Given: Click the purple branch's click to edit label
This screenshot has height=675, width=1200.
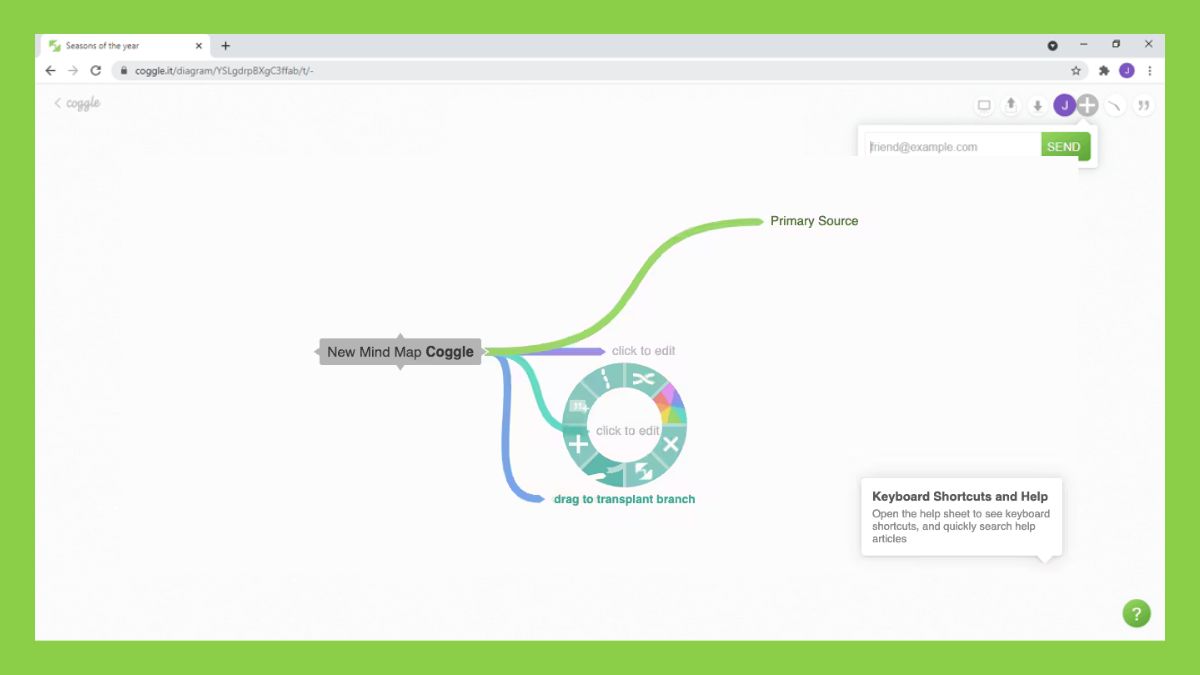Looking at the screenshot, I should coord(643,351).
